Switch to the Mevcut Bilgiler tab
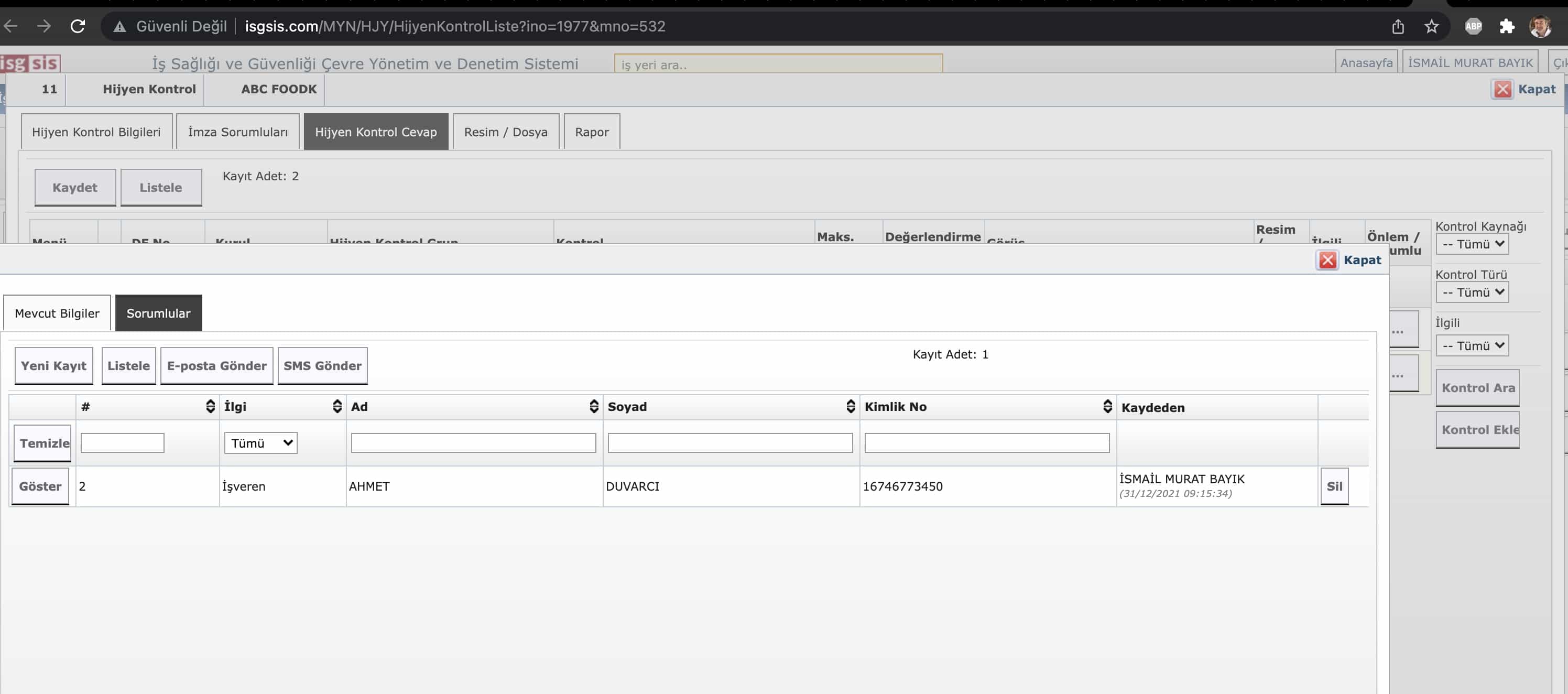 point(57,313)
